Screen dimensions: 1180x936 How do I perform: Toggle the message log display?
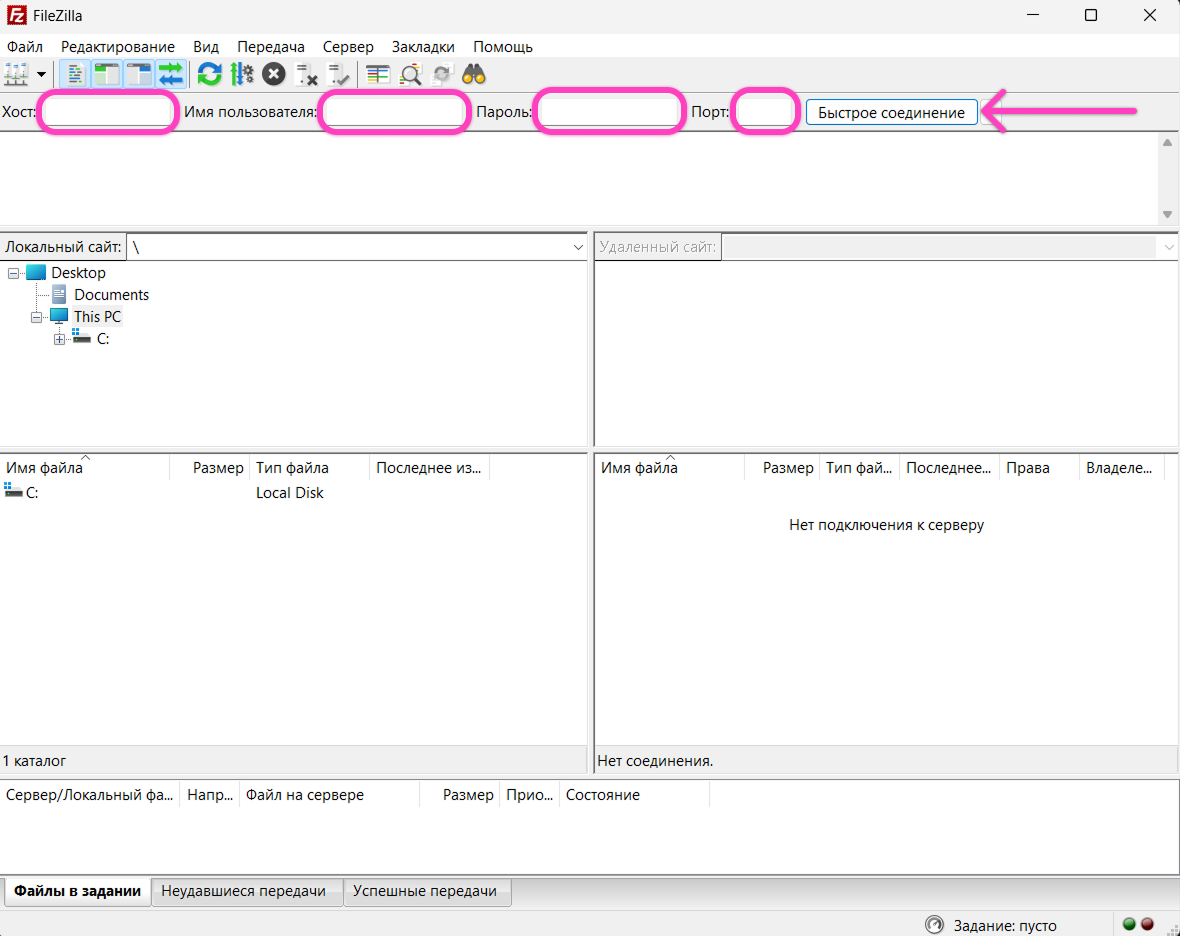pos(75,74)
